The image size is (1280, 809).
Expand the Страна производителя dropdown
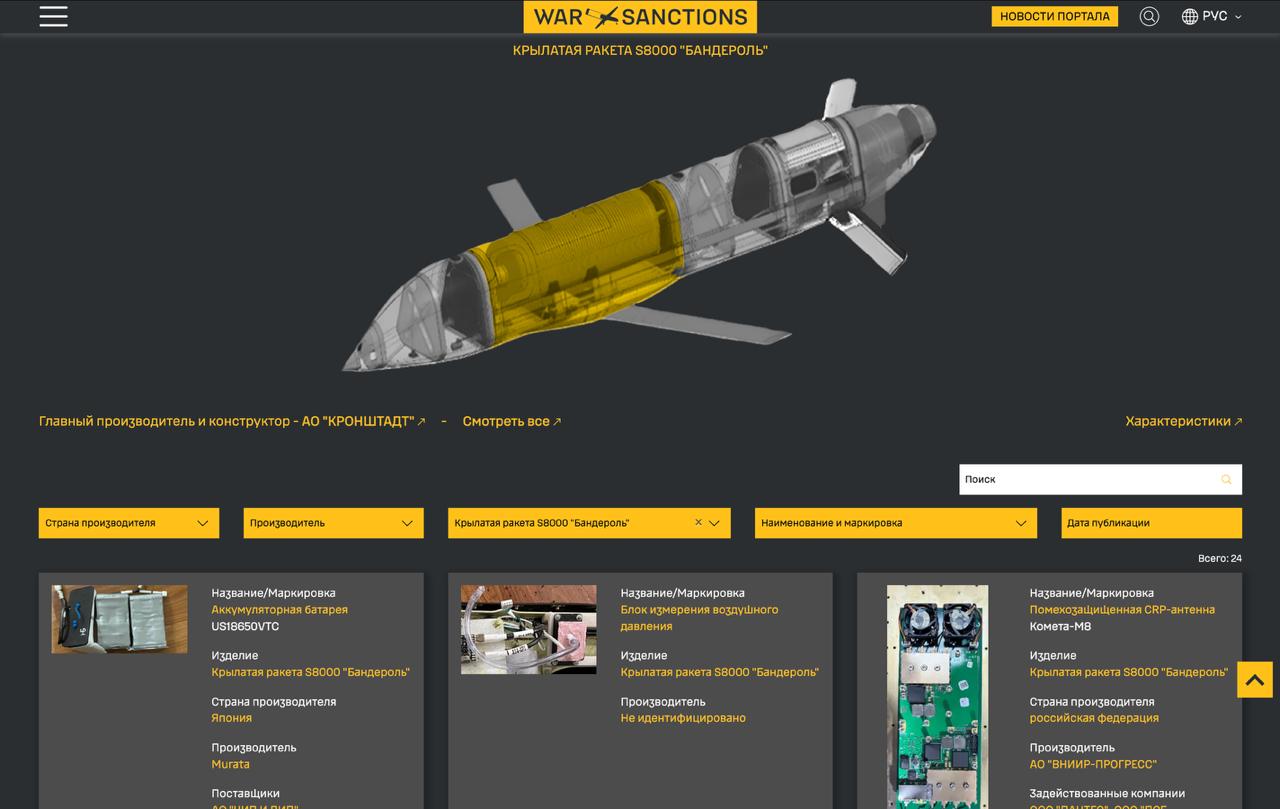point(128,523)
